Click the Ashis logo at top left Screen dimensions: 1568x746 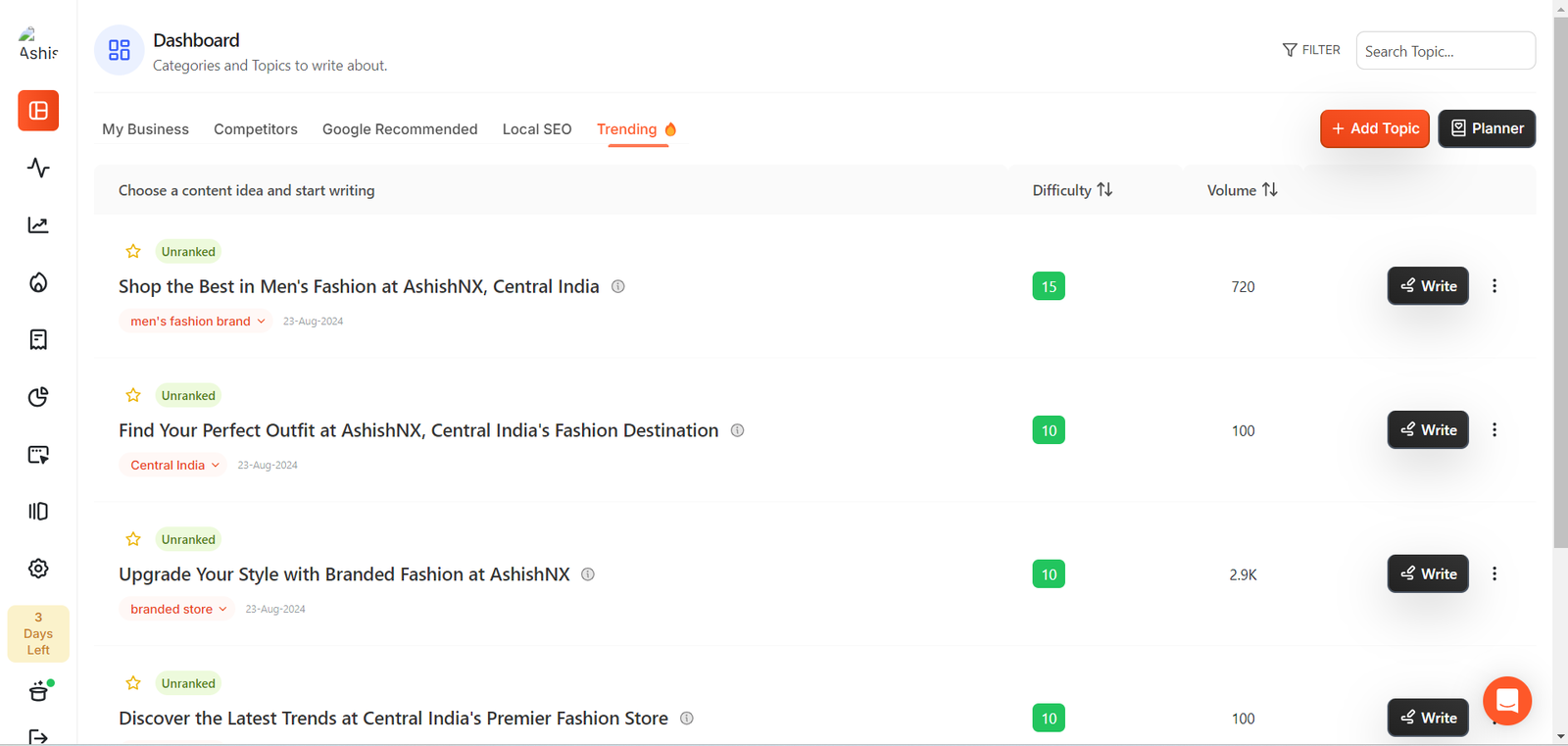(x=38, y=44)
